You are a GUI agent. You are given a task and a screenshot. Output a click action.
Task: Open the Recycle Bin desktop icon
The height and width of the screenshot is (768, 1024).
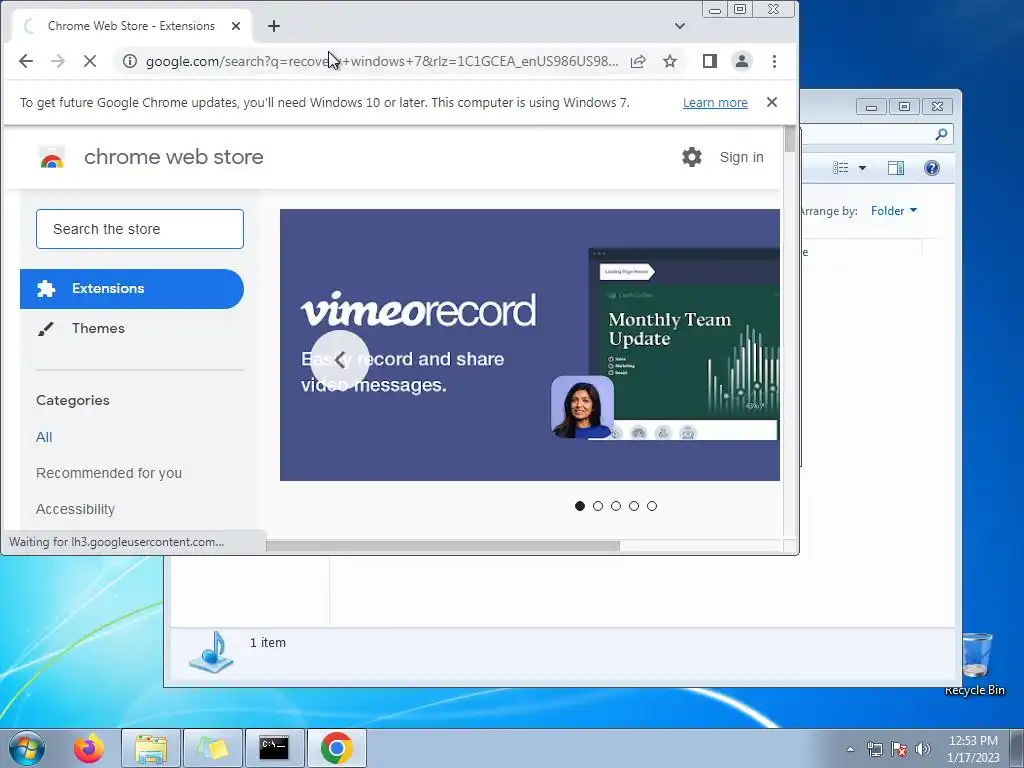pyautogui.click(x=976, y=664)
